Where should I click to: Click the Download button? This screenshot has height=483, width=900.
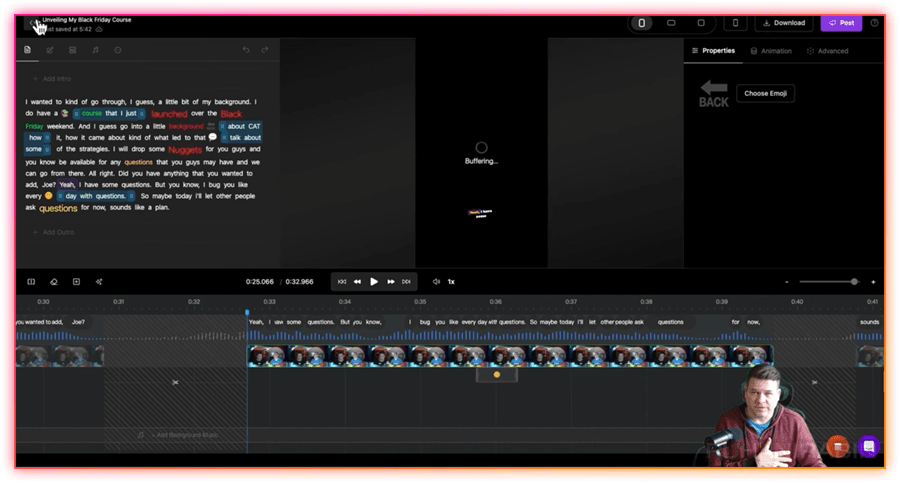click(x=783, y=23)
